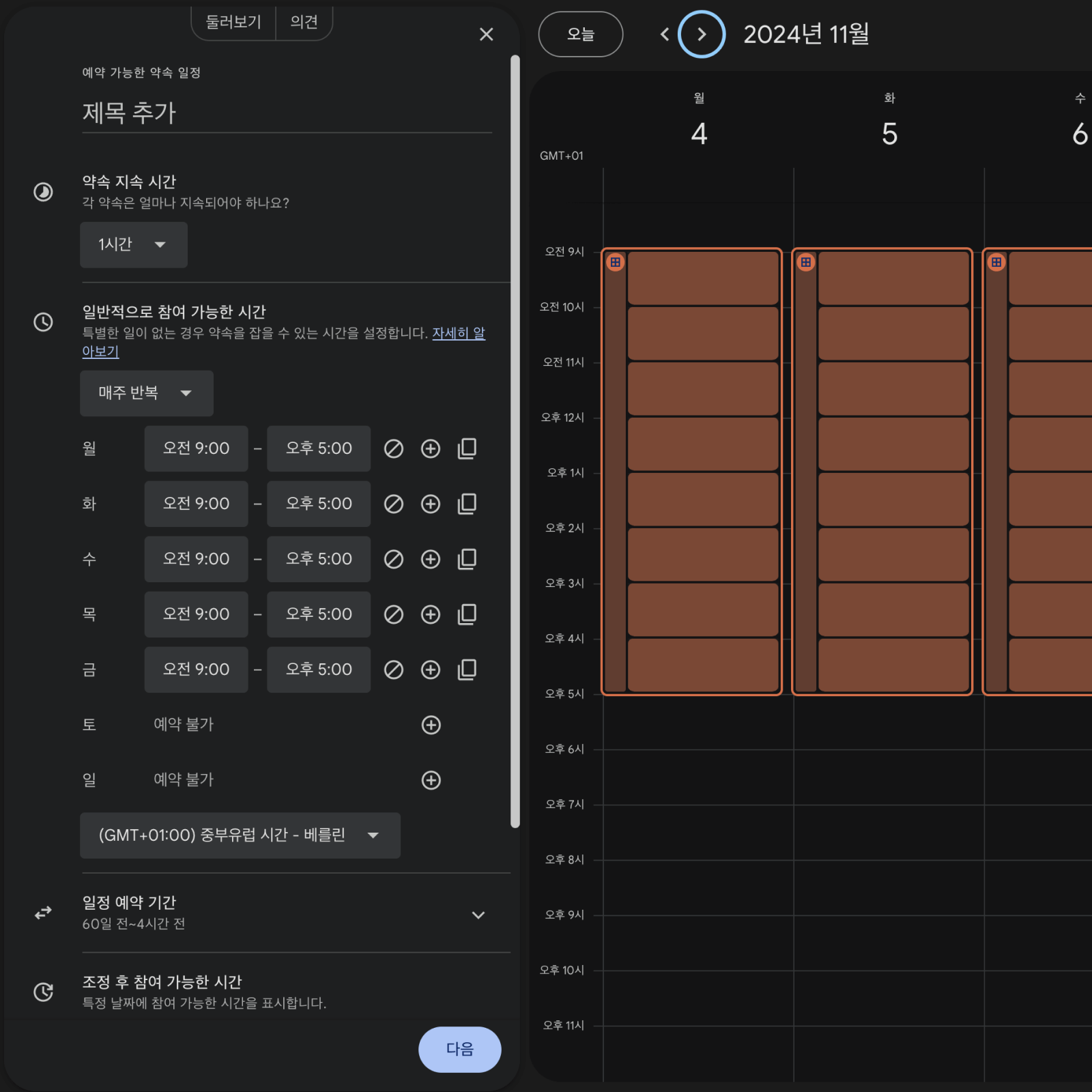1092x1092 pixels.
Task: Mark Monday as unavailable with the block icon
Action: (394, 448)
